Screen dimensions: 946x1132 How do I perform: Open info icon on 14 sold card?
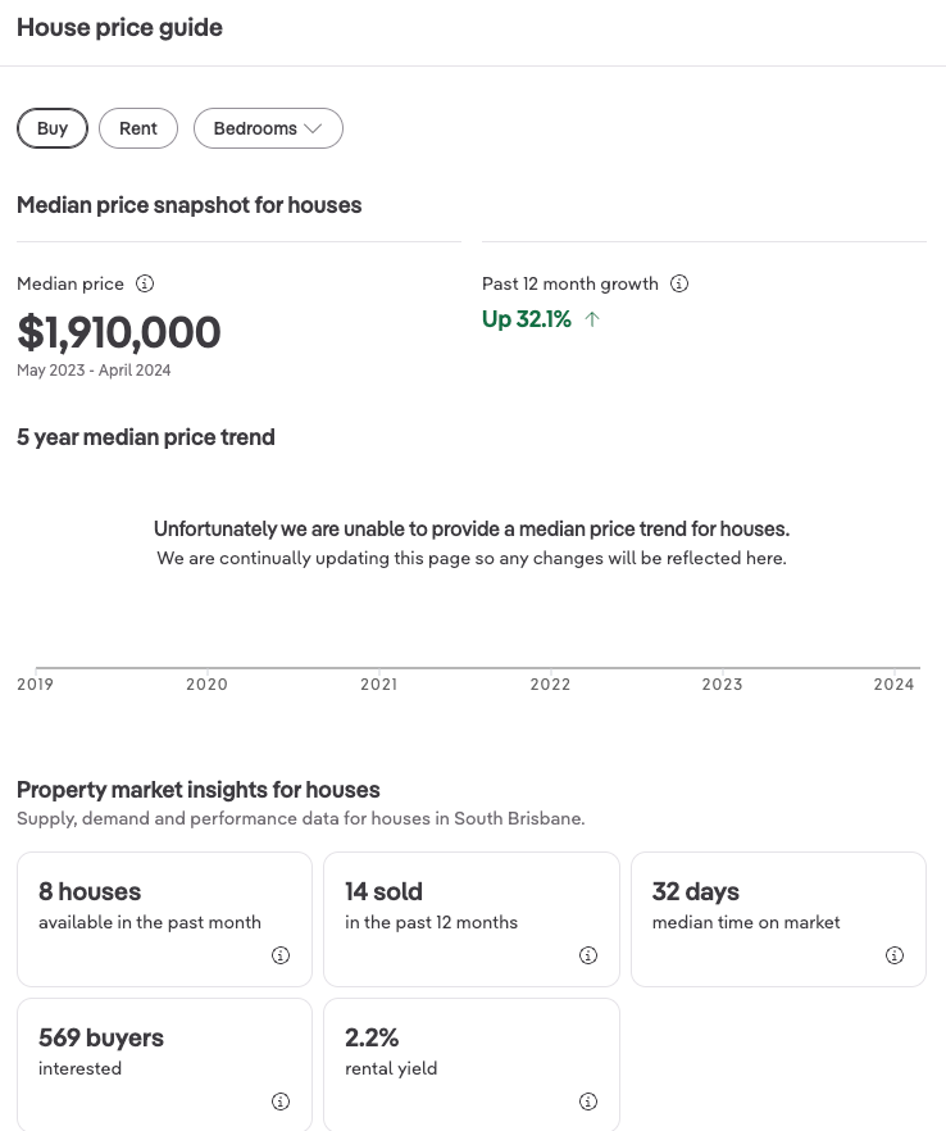tap(588, 955)
